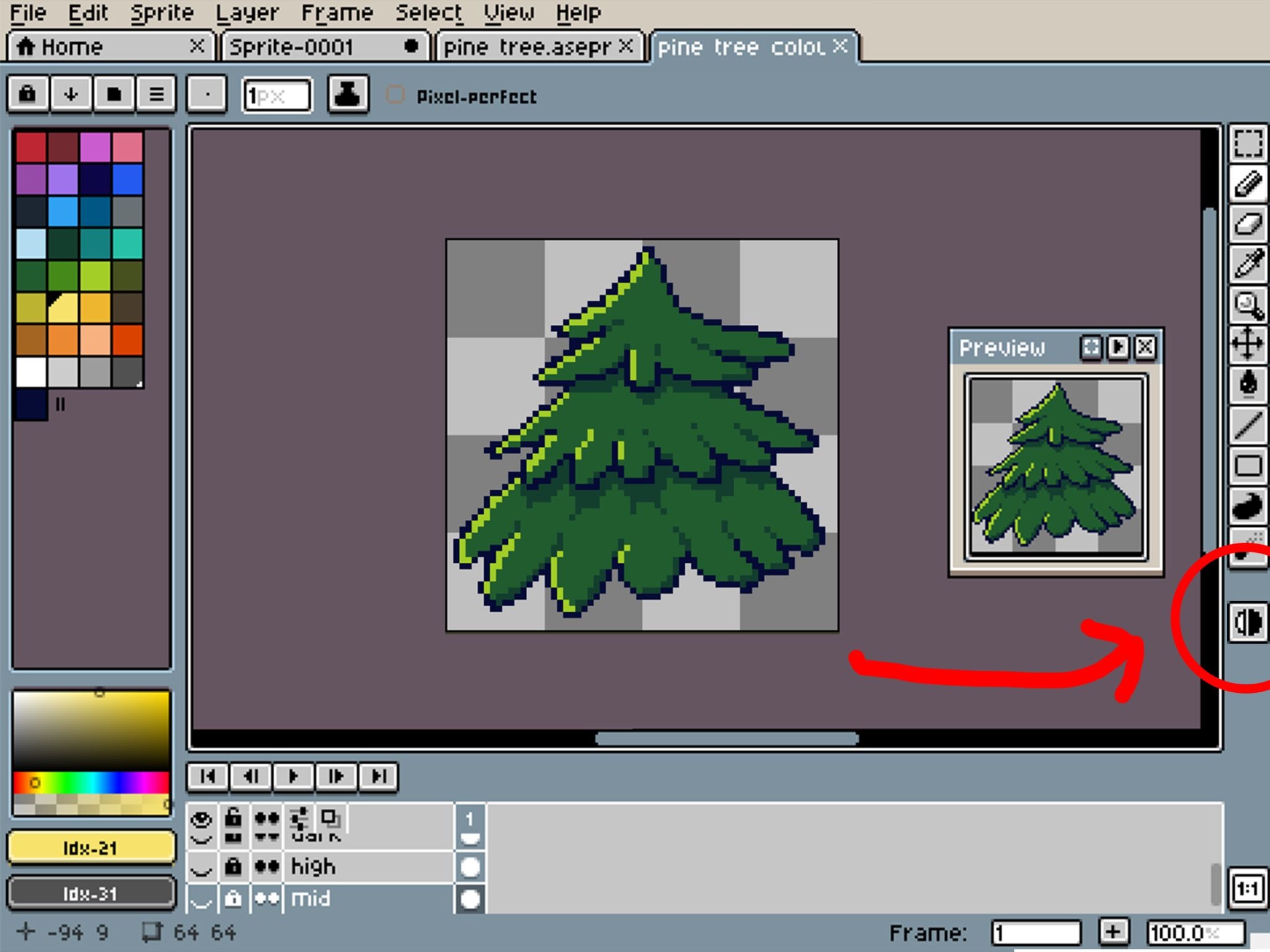
Task: Show the high layer via eye toggle
Action: 201,866
